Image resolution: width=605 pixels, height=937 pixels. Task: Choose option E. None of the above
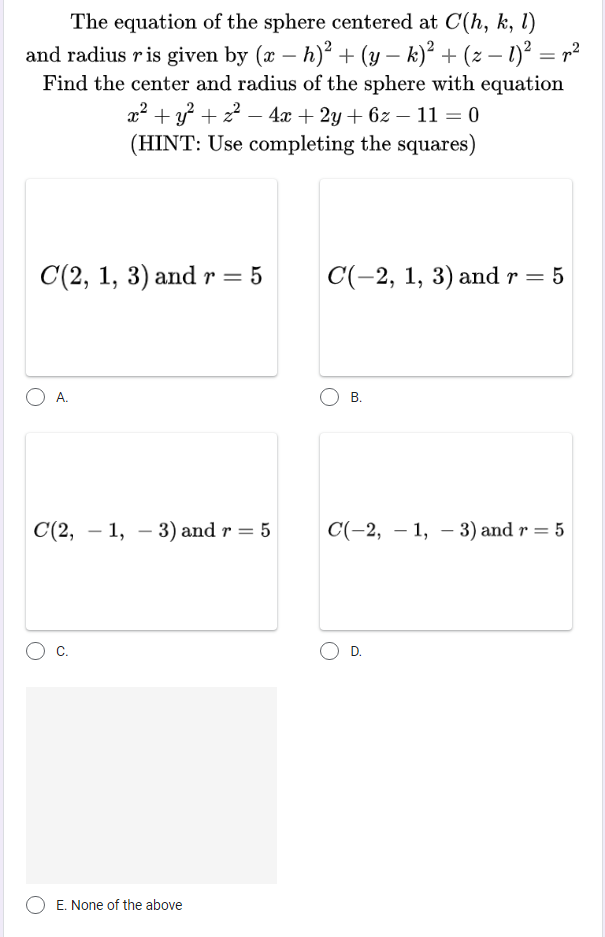[35, 905]
